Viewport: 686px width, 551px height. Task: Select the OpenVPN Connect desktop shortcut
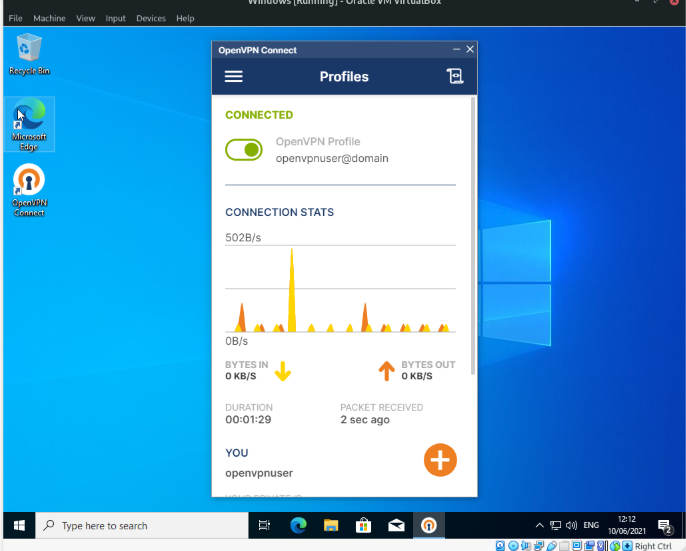29,190
